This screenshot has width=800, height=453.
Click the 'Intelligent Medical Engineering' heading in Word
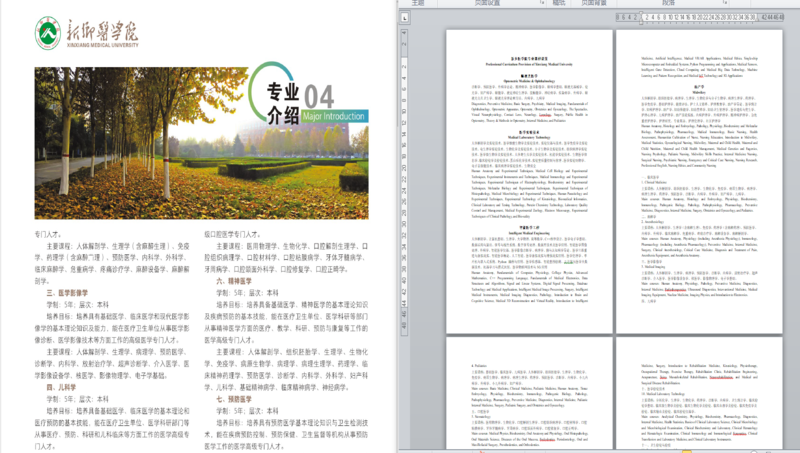click(x=529, y=233)
